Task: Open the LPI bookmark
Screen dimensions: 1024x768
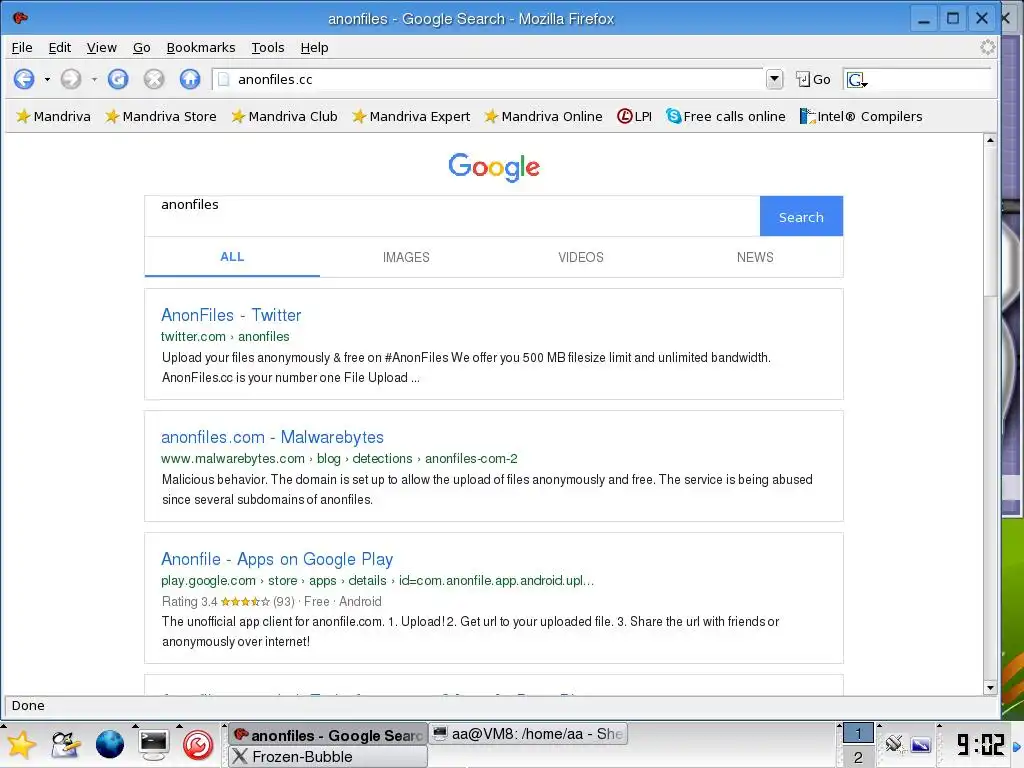Action: point(634,116)
